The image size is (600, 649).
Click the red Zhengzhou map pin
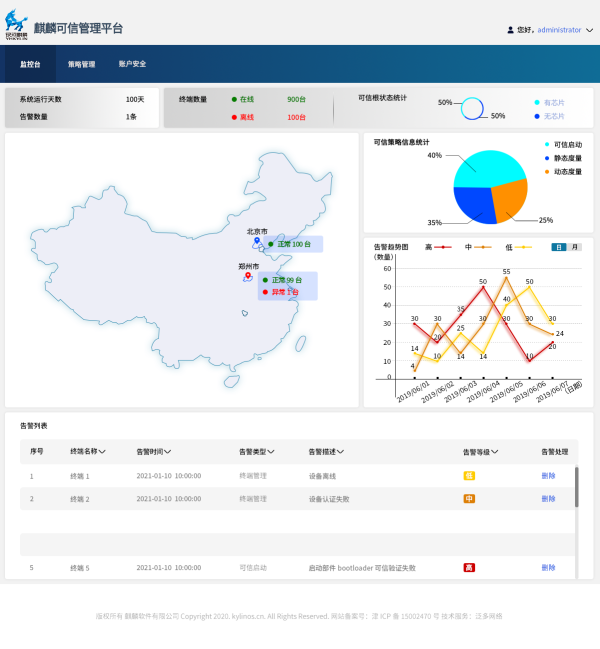pos(248,276)
